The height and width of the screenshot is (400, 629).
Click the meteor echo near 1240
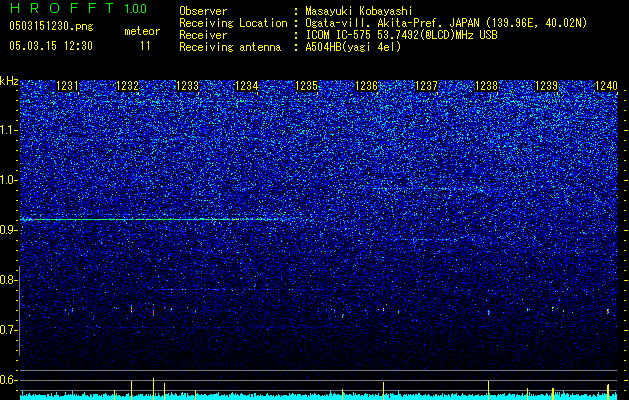point(608,311)
